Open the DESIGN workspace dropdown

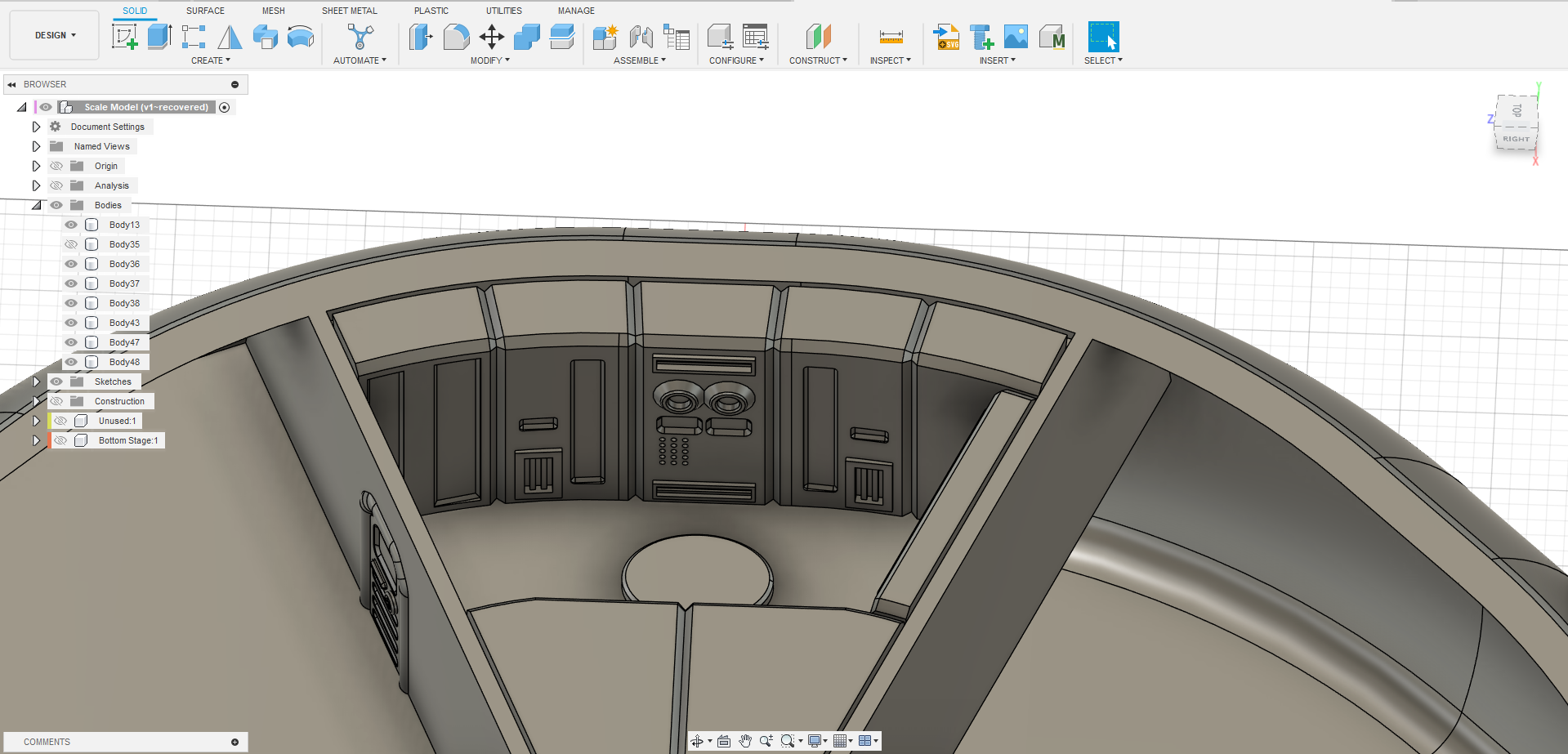tap(55, 35)
